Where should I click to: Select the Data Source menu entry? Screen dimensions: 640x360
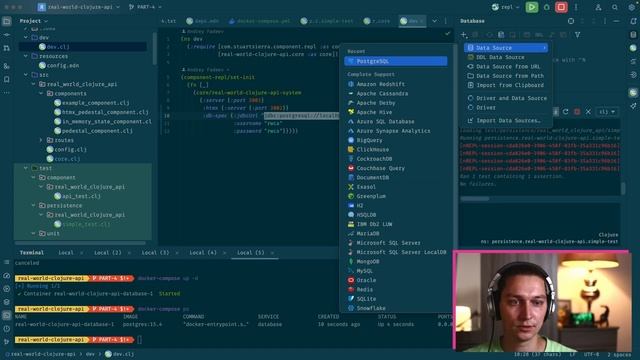tap(506, 48)
